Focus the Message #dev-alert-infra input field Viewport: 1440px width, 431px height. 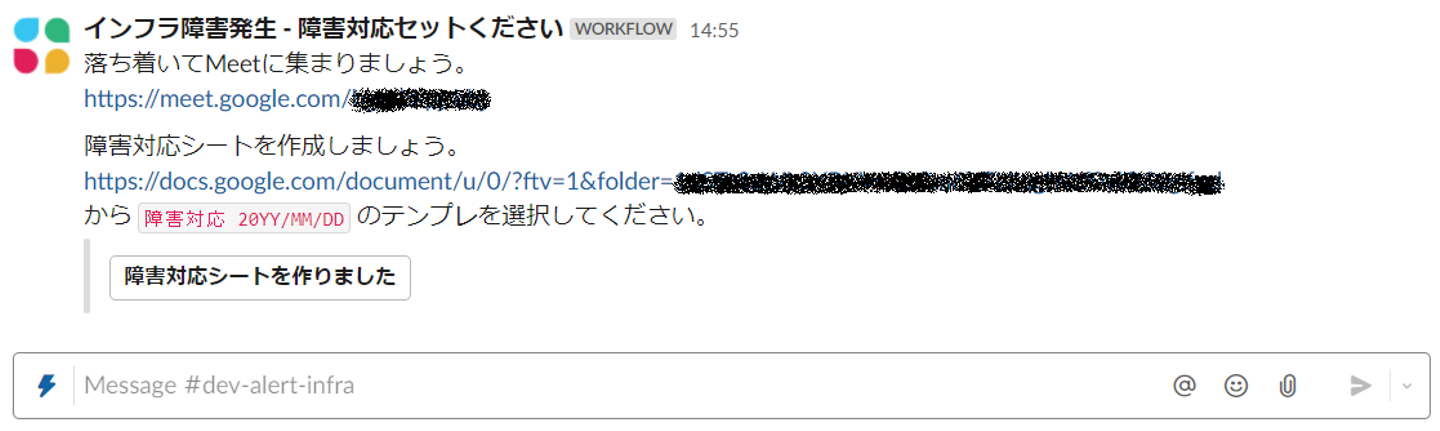(620, 385)
